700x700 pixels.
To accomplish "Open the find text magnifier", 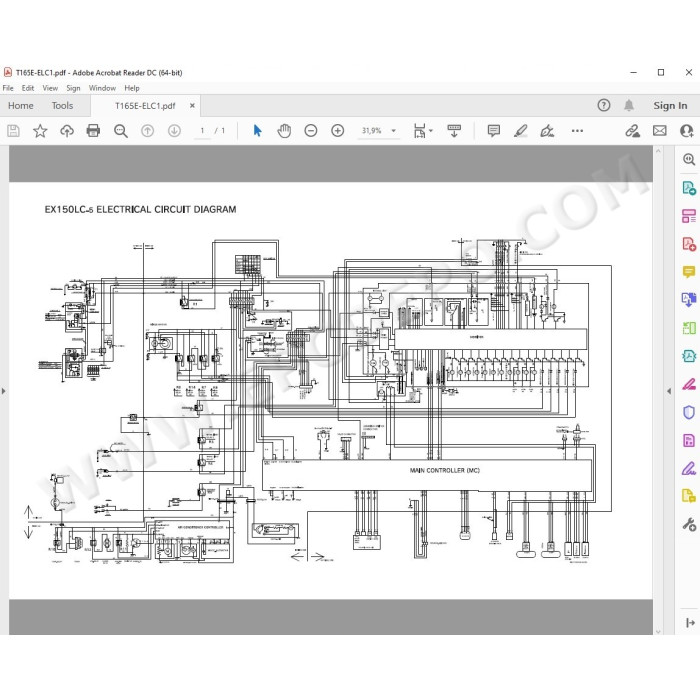I will pyautogui.click(x=121, y=131).
